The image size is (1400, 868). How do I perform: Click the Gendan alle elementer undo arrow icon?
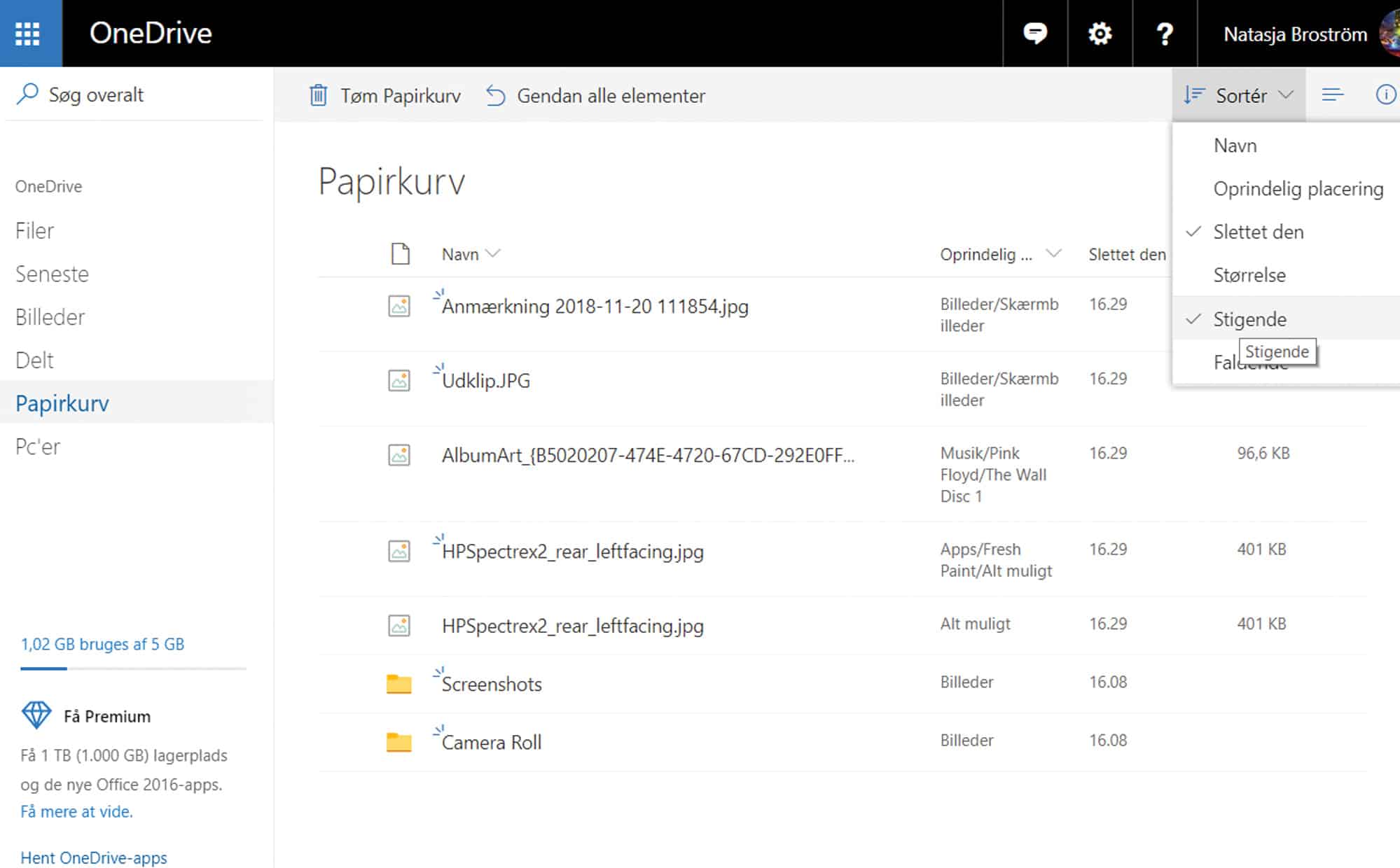[x=496, y=95]
